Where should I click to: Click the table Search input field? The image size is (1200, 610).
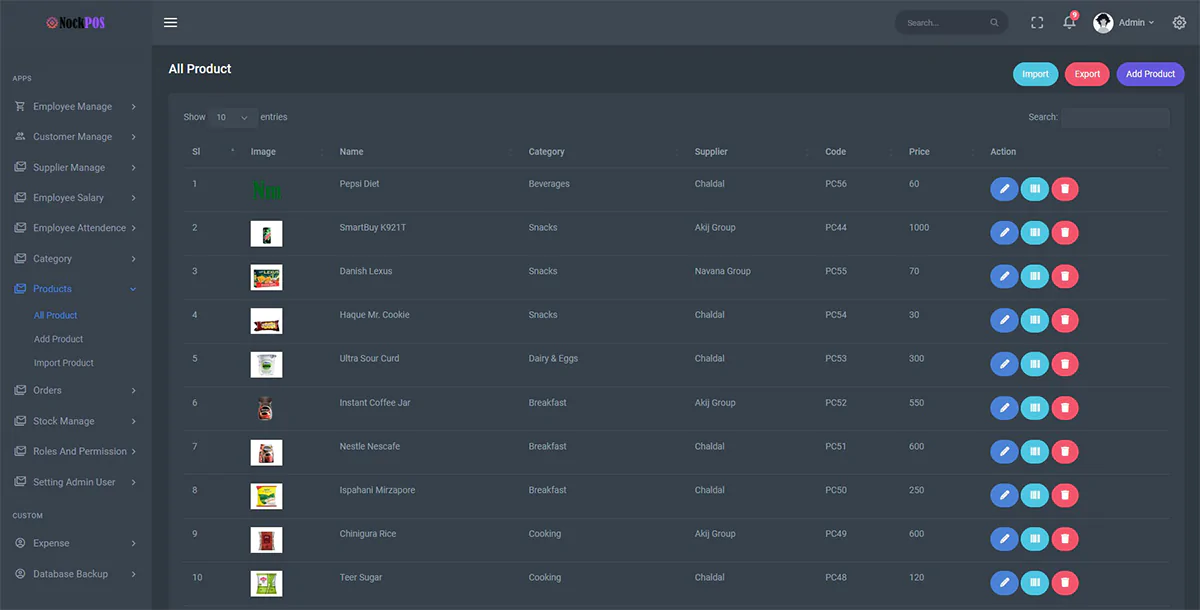[1115, 118]
